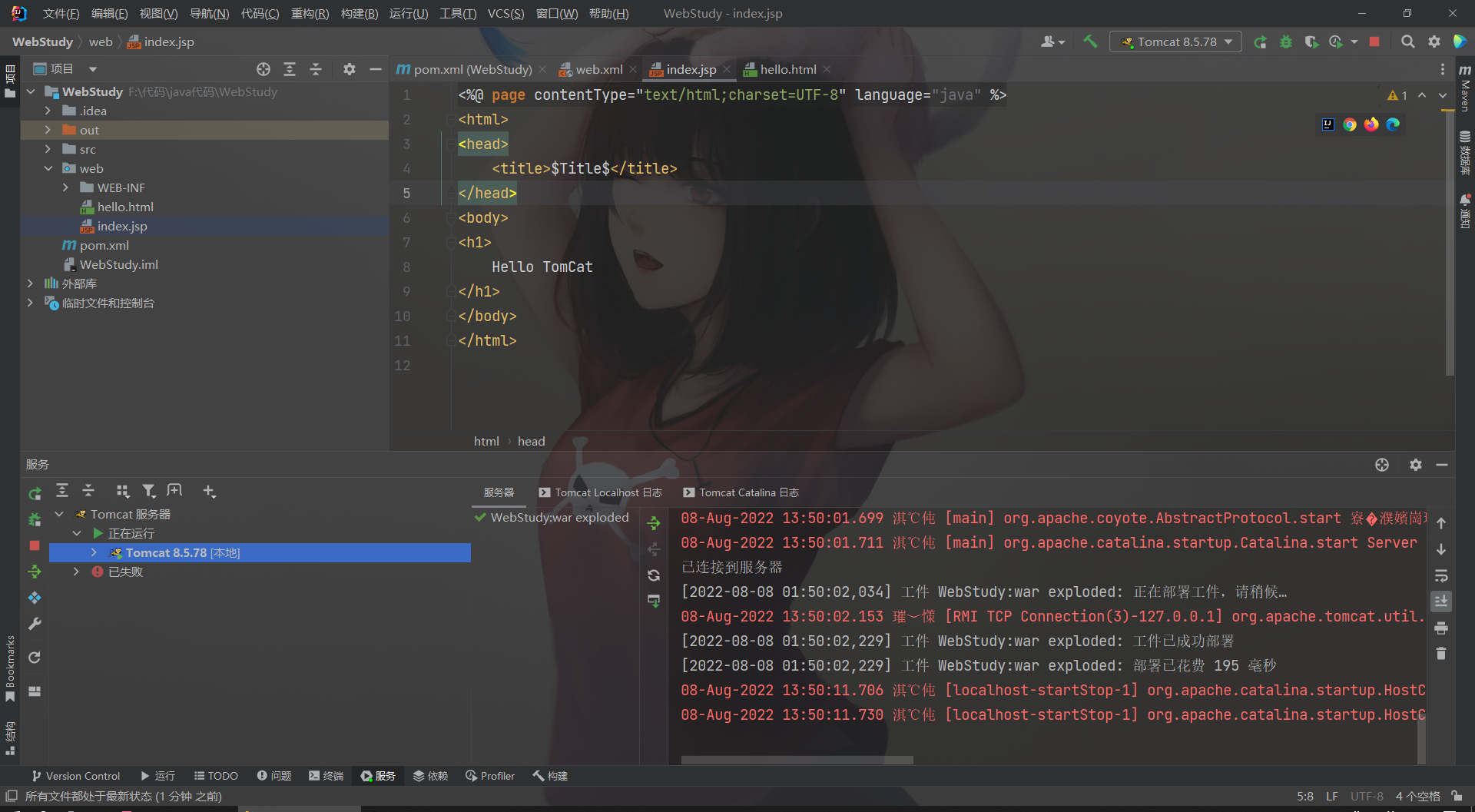Open Tomcat 8.5.78 run configuration dropdown
This screenshot has width=1475, height=812.
(1175, 41)
